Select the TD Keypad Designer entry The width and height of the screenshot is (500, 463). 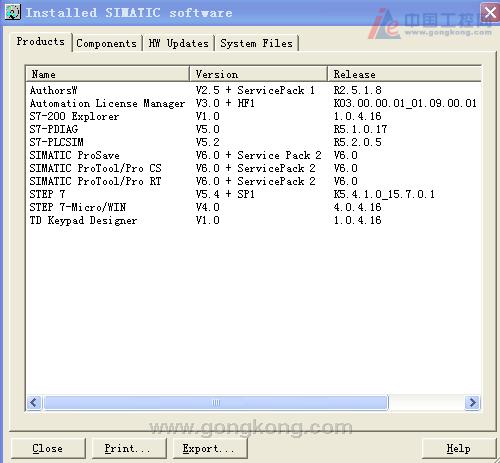point(83,220)
